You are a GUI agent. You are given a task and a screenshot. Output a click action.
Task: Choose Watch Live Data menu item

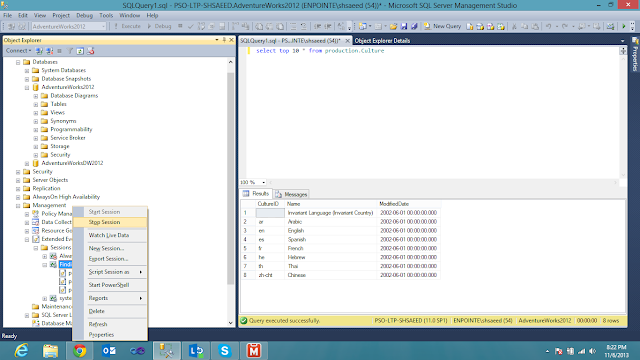[110, 235]
